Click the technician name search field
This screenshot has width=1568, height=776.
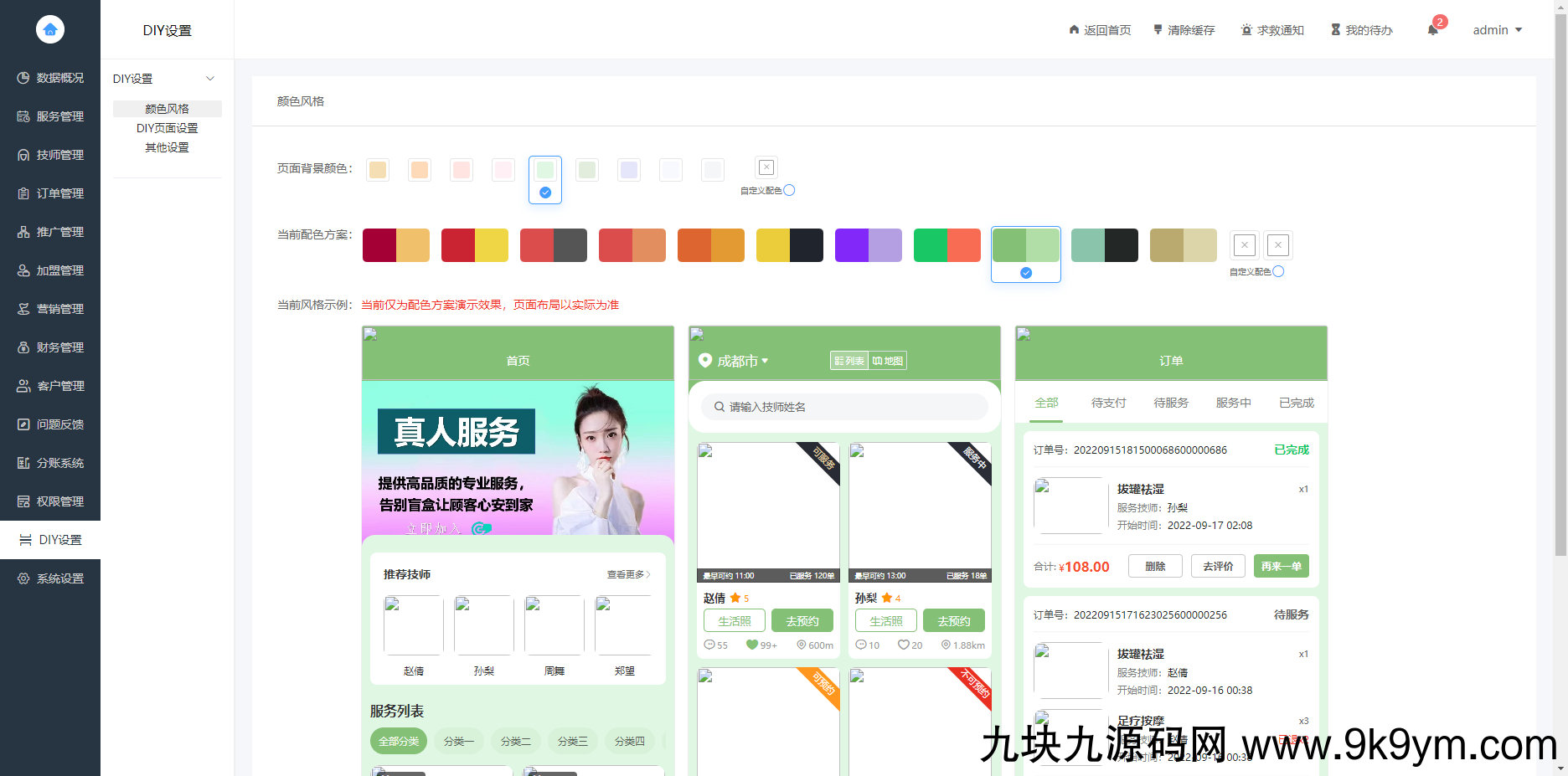coord(843,406)
